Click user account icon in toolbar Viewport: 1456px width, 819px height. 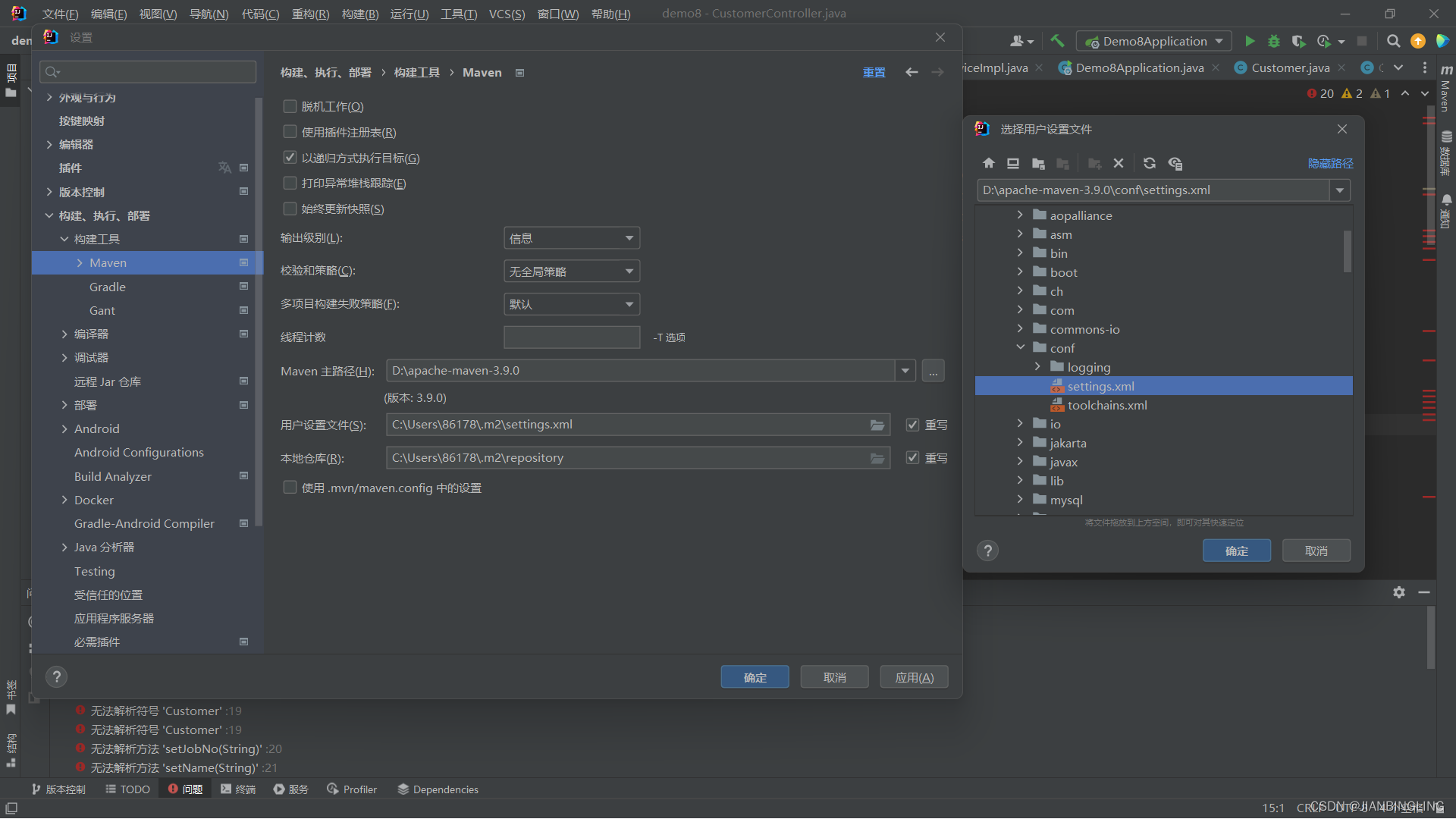pos(1021,41)
